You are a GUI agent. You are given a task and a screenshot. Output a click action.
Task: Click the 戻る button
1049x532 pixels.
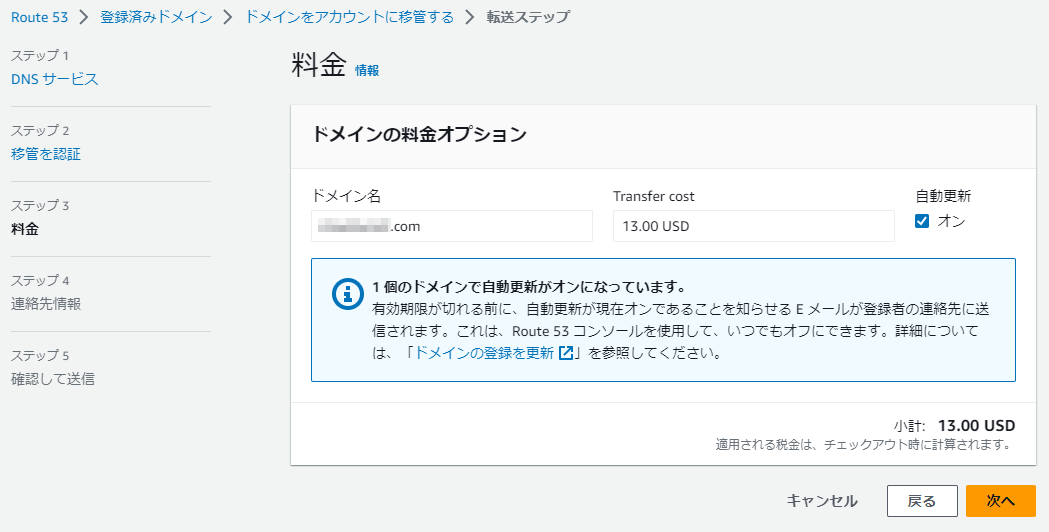tap(921, 501)
